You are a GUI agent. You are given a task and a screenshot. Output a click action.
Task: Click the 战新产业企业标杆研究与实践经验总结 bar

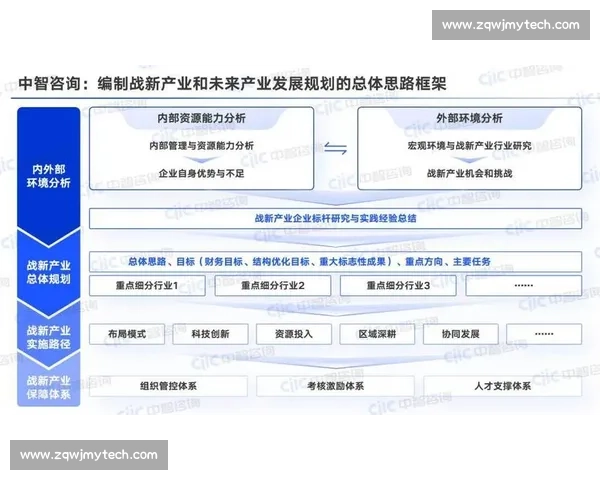(336, 219)
